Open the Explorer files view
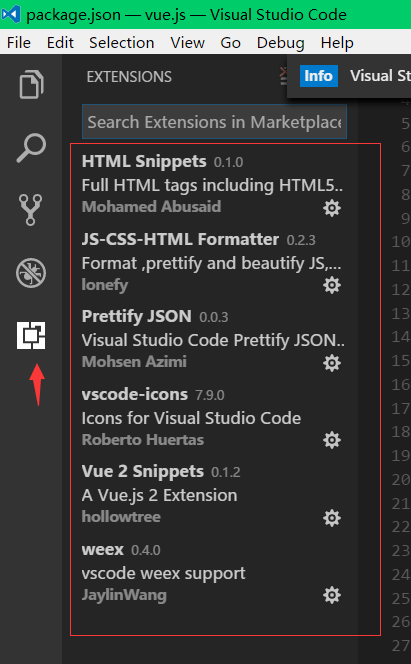Screen dimensions: 411x664 coord(31,84)
